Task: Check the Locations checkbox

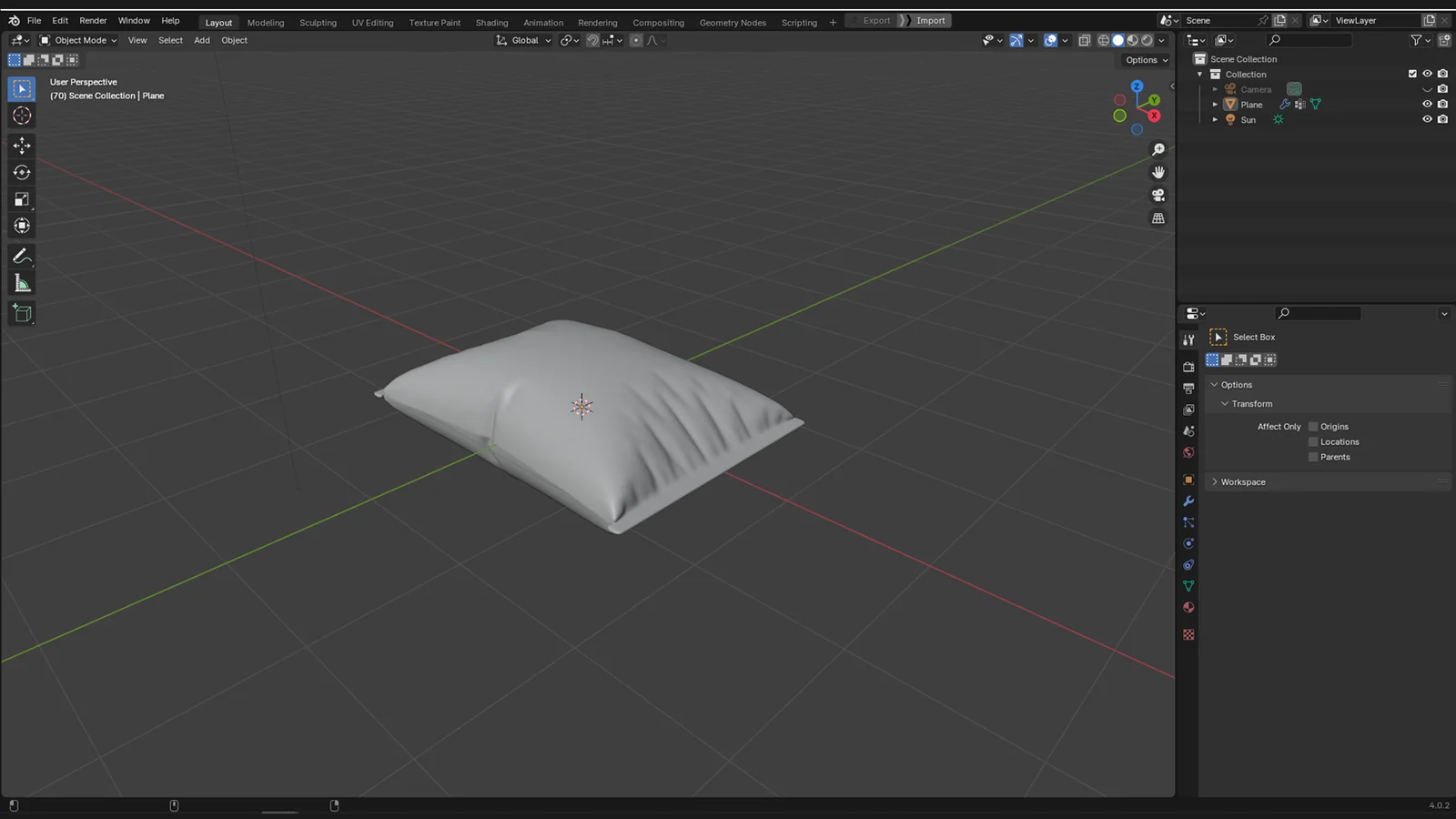Action: [x=1312, y=441]
